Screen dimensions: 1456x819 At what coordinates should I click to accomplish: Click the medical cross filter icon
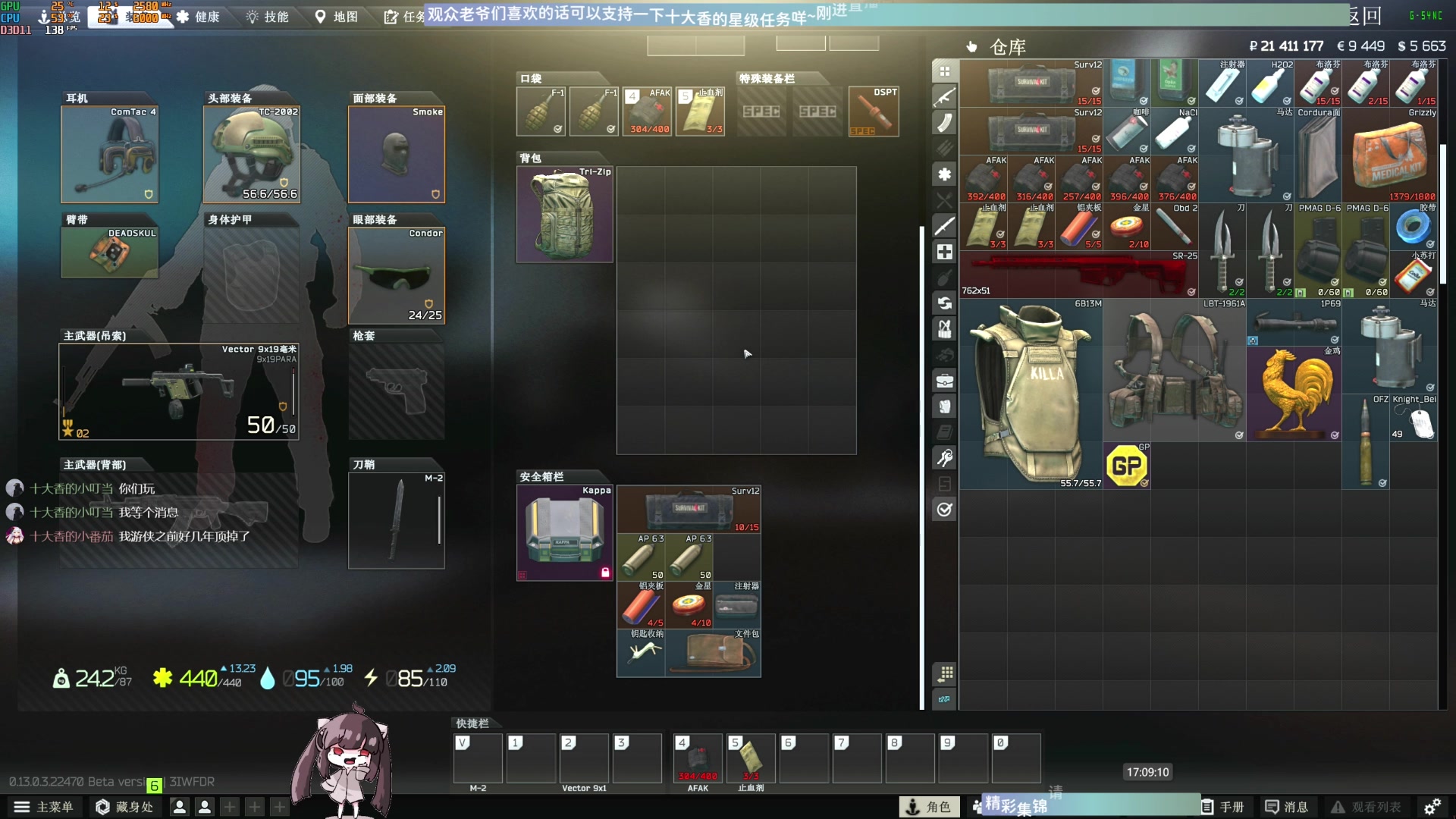tap(944, 252)
